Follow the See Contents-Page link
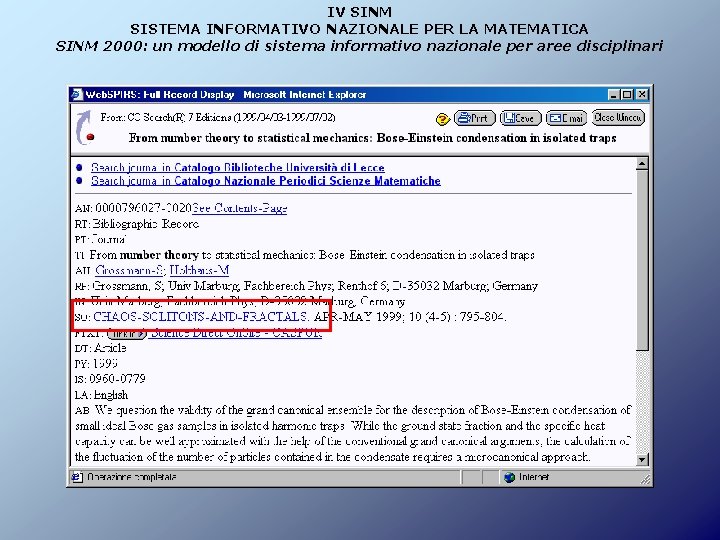Viewport: 720px width, 540px height. tap(239, 208)
